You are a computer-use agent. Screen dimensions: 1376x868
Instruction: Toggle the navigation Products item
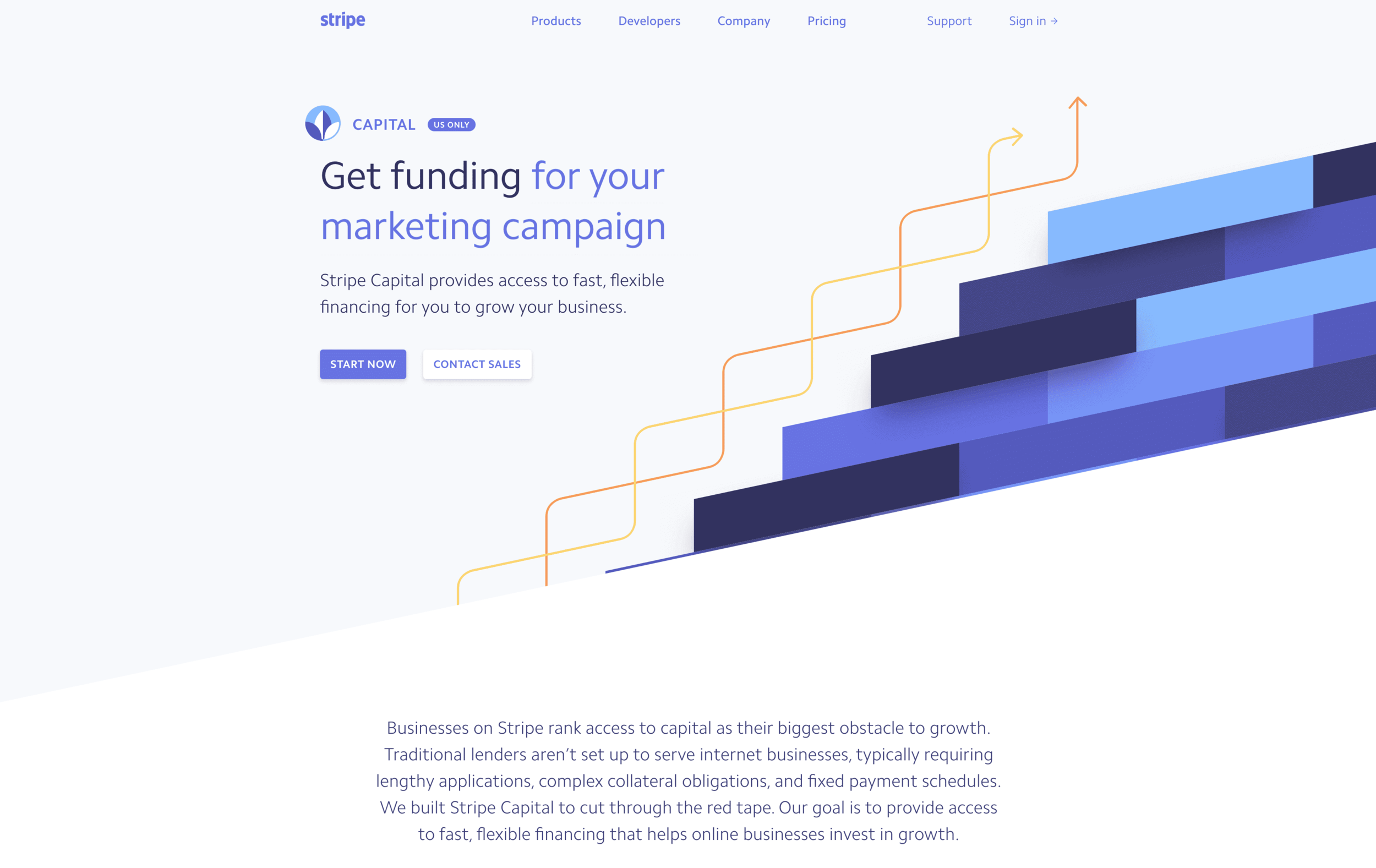(x=555, y=21)
